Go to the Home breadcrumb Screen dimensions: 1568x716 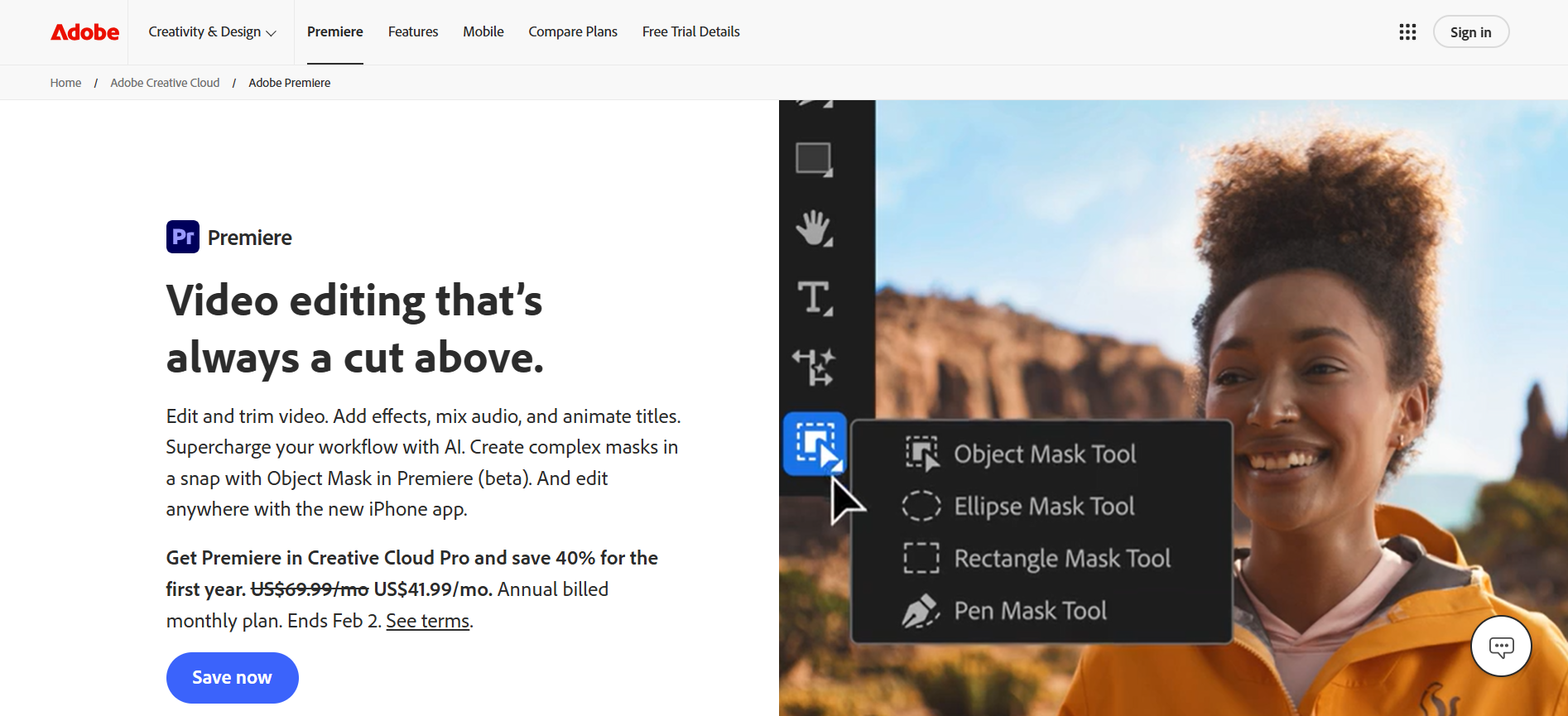coord(65,83)
